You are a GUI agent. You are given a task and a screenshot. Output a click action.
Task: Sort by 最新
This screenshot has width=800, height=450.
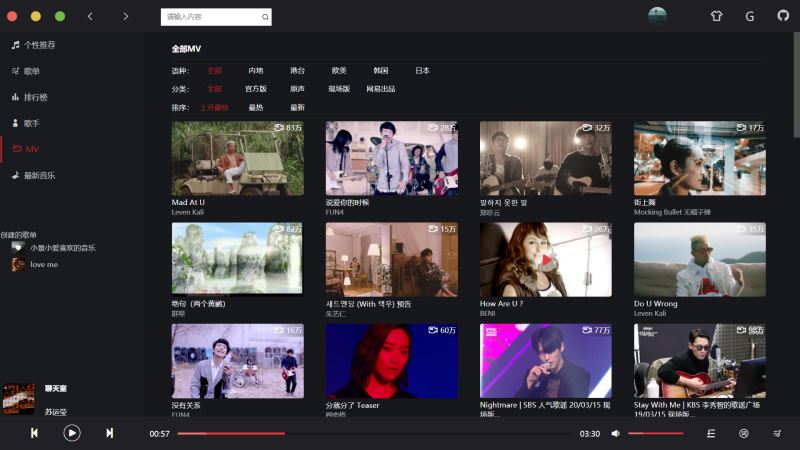(297, 108)
